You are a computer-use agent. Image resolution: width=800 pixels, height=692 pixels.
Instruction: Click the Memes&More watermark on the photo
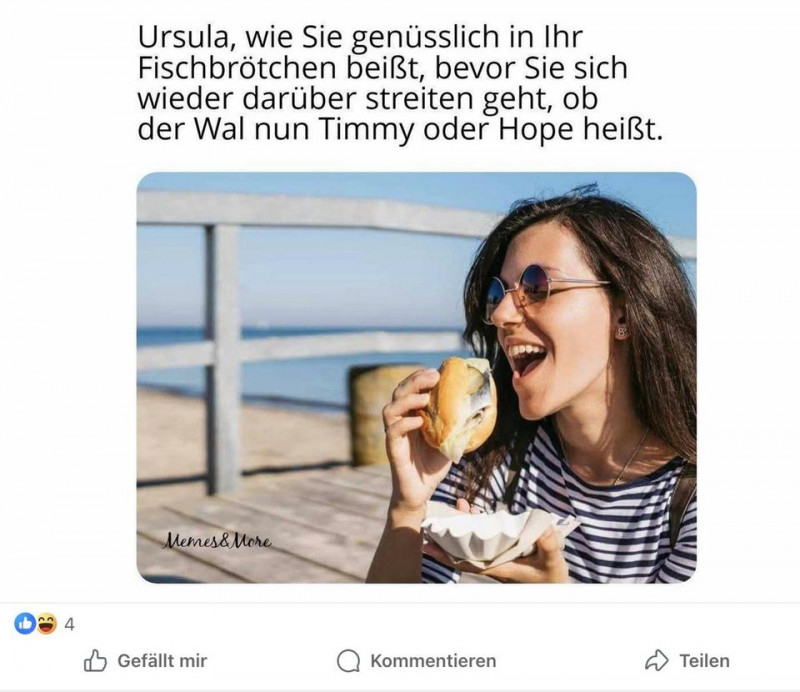click(x=216, y=541)
